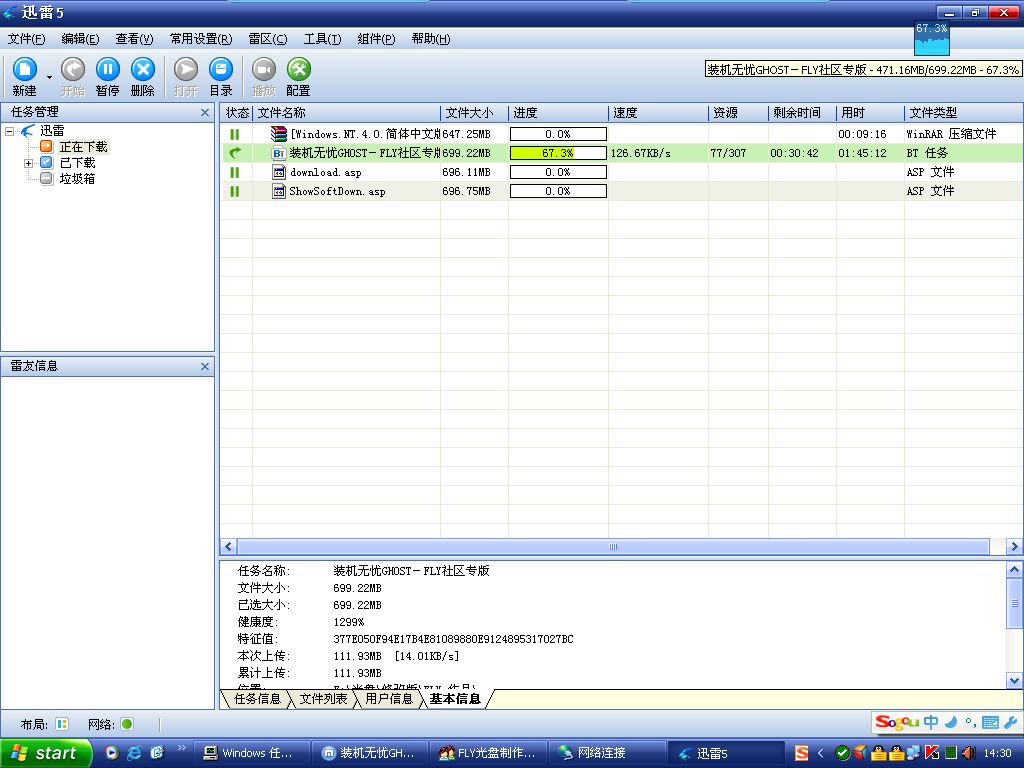The width and height of the screenshot is (1024, 768).
Task: Open the 帮助(H) menu
Action: pos(430,39)
